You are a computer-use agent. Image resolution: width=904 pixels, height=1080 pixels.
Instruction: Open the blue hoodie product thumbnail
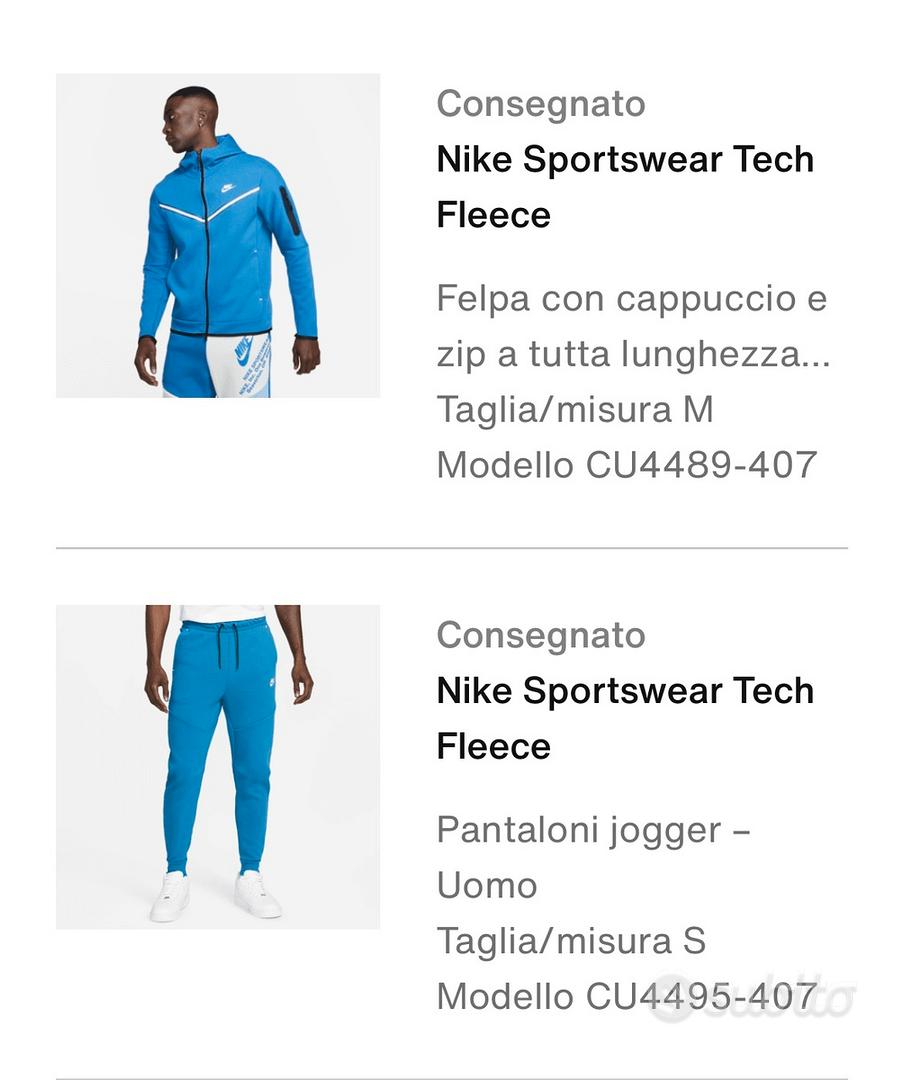point(218,235)
